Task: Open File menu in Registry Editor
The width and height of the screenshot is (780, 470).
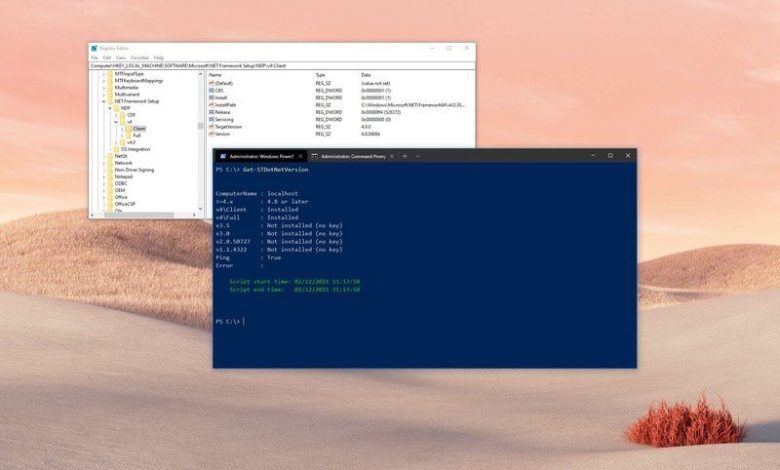Action: pos(94,58)
